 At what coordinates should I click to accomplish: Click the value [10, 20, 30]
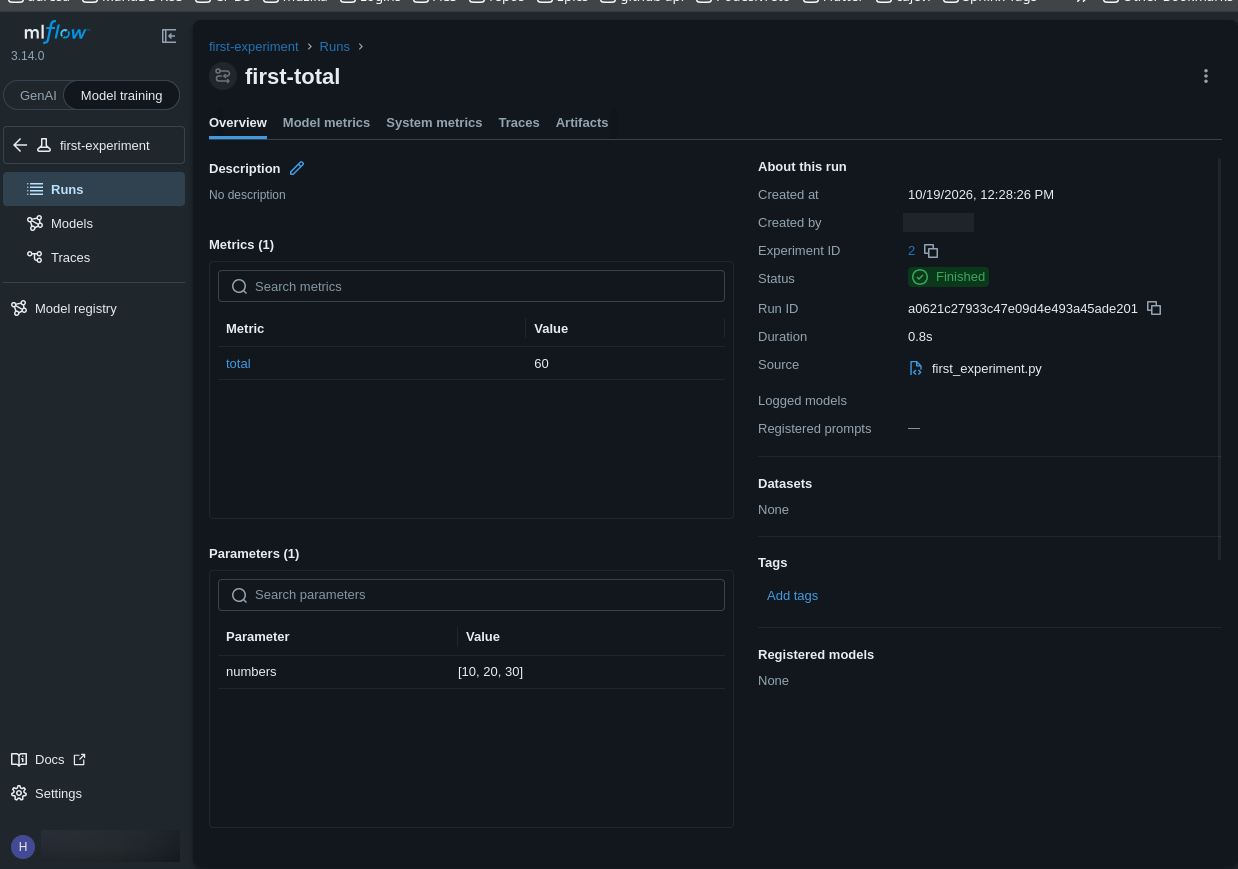coord(490,672)
